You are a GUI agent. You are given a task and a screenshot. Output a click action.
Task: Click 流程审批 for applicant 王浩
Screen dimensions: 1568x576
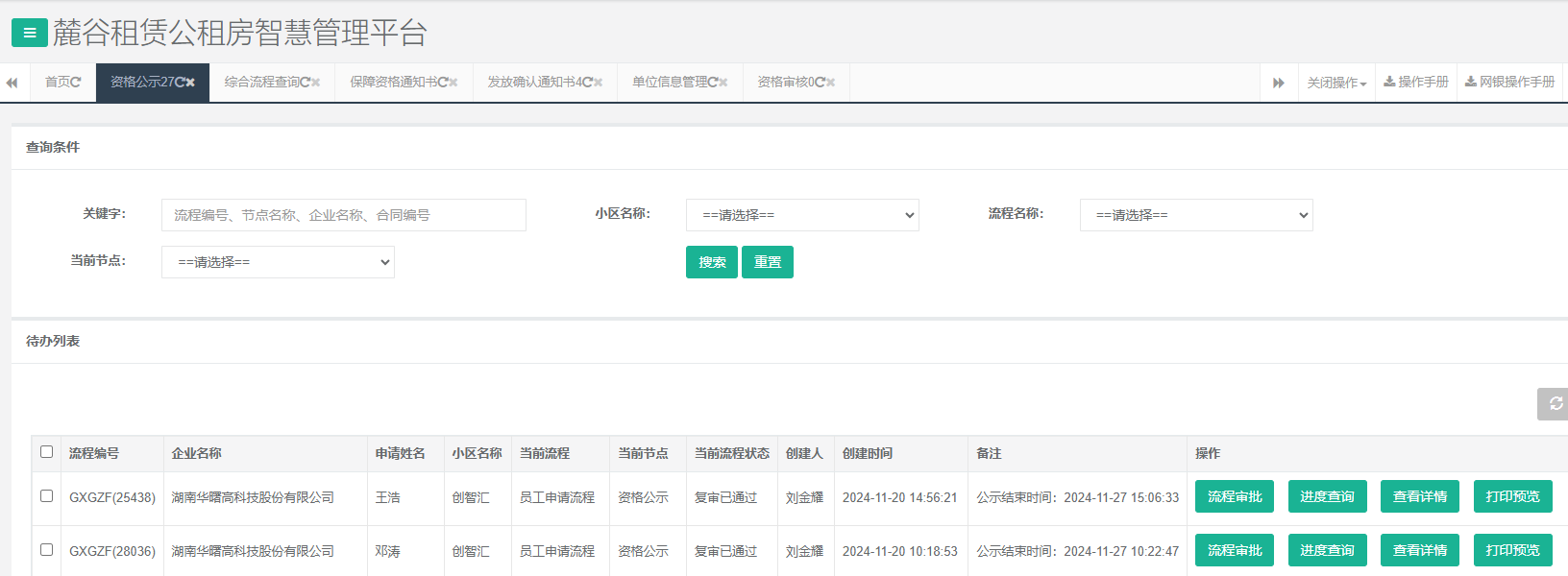point(1235,496)
